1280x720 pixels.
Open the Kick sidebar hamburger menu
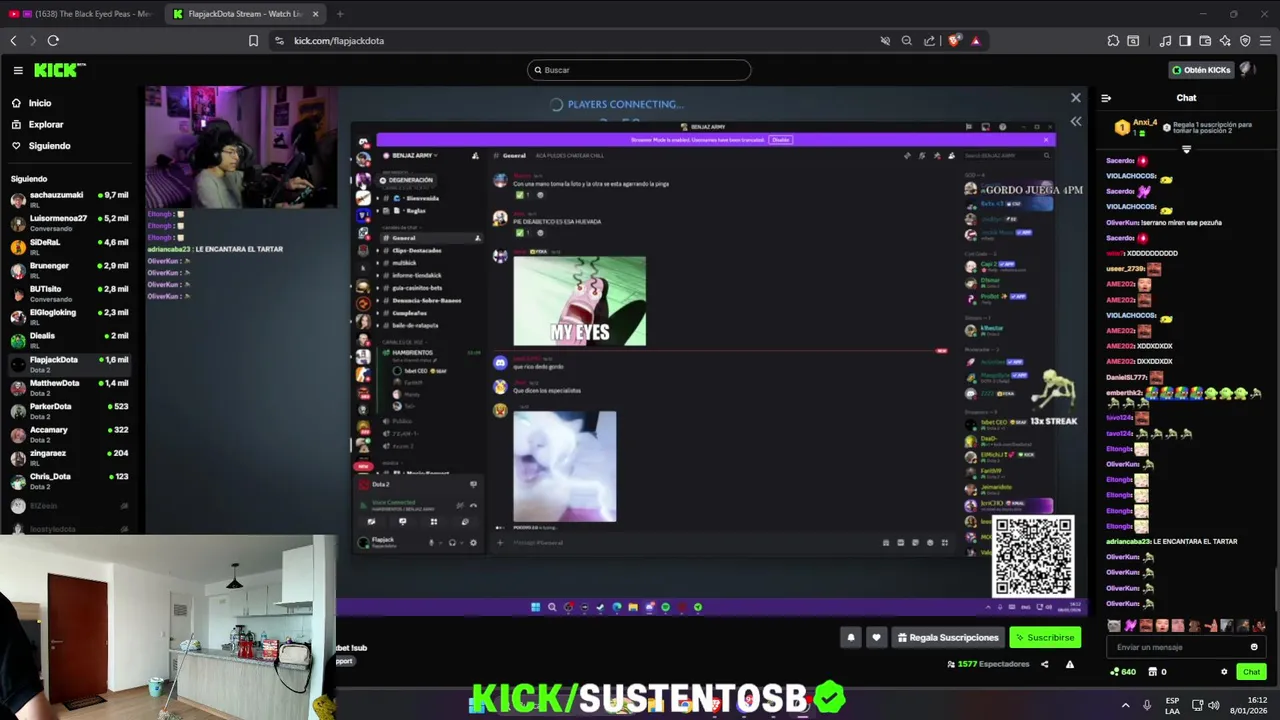tap(18, 70)
